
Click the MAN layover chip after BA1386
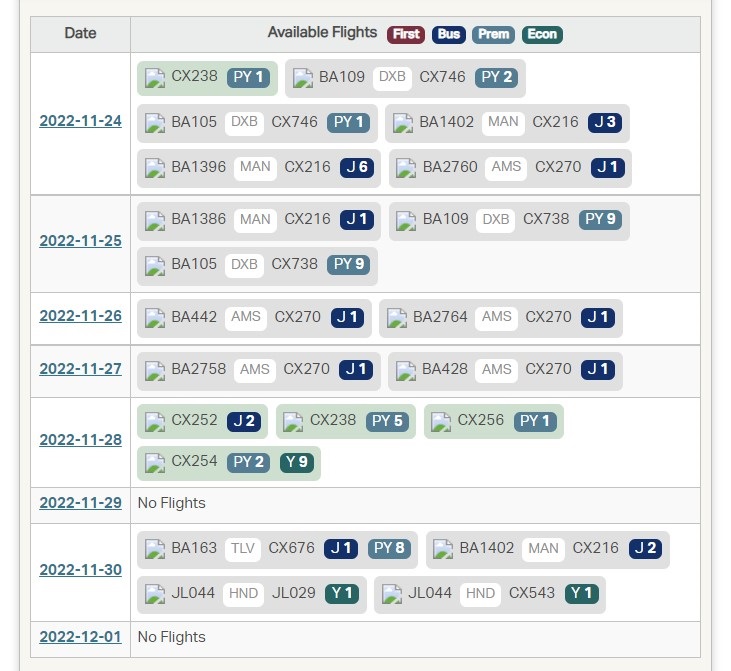coord(255,220)
